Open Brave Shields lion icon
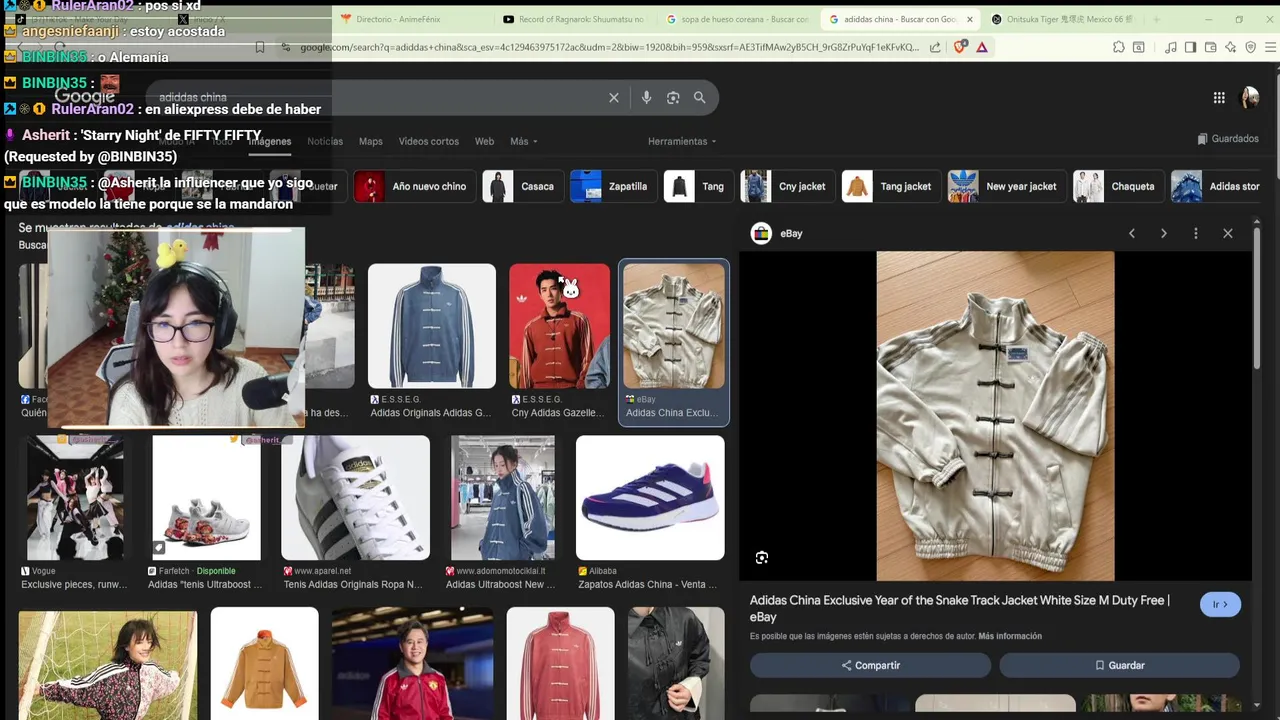 pos(961,47)
